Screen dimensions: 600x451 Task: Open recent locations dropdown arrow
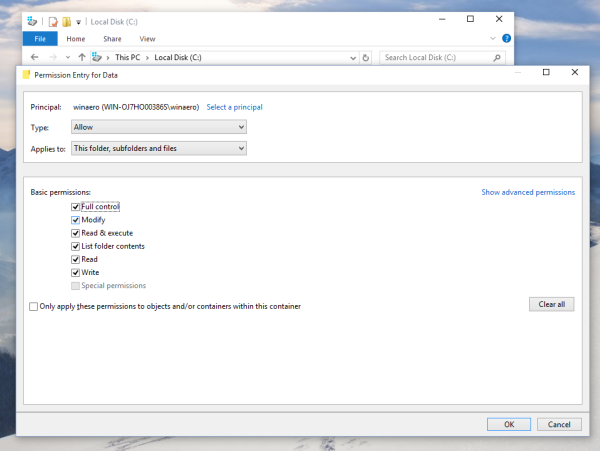(x=68, y=57)
